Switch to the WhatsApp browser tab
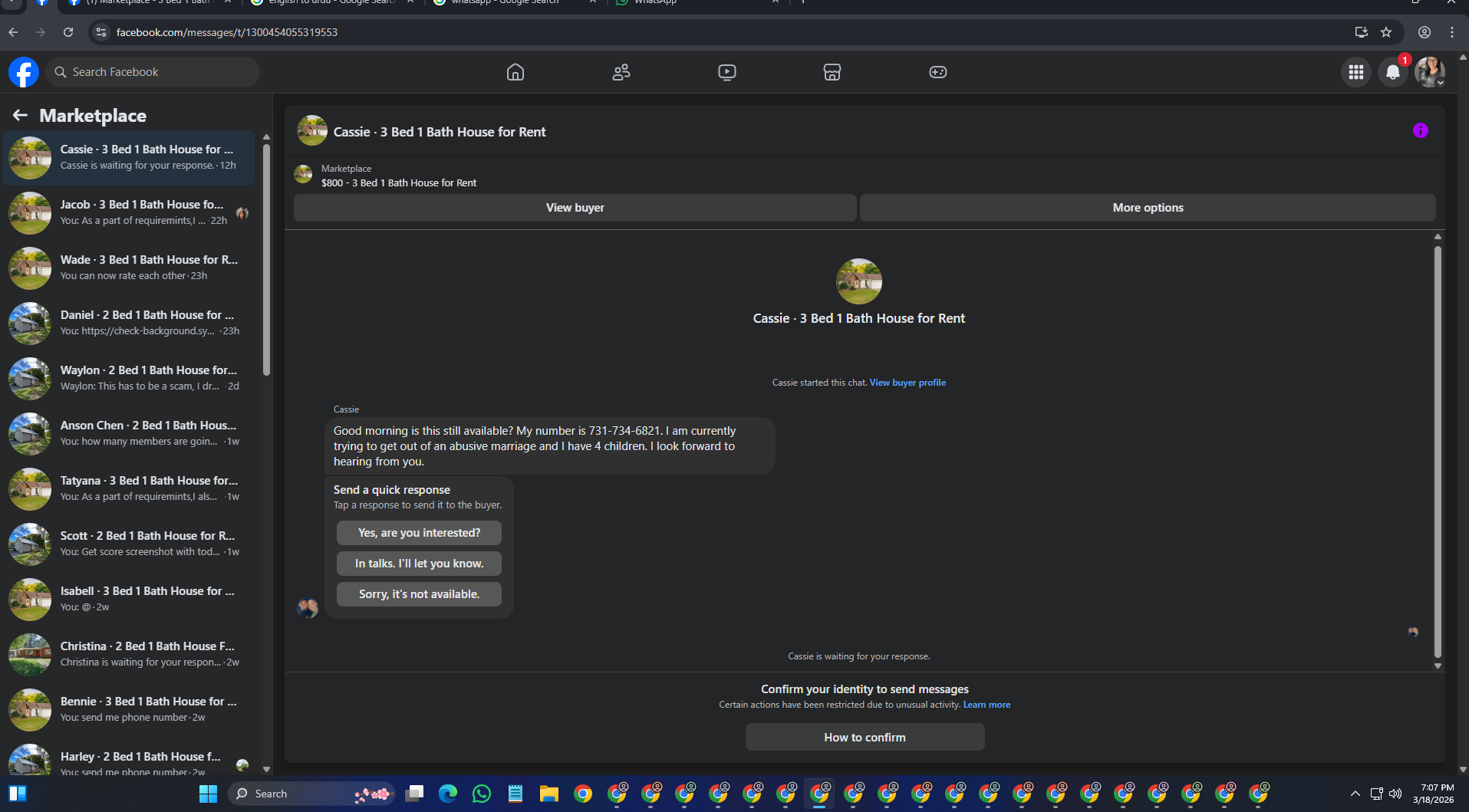Viewport: 1469px width, 812px height. 698,3
